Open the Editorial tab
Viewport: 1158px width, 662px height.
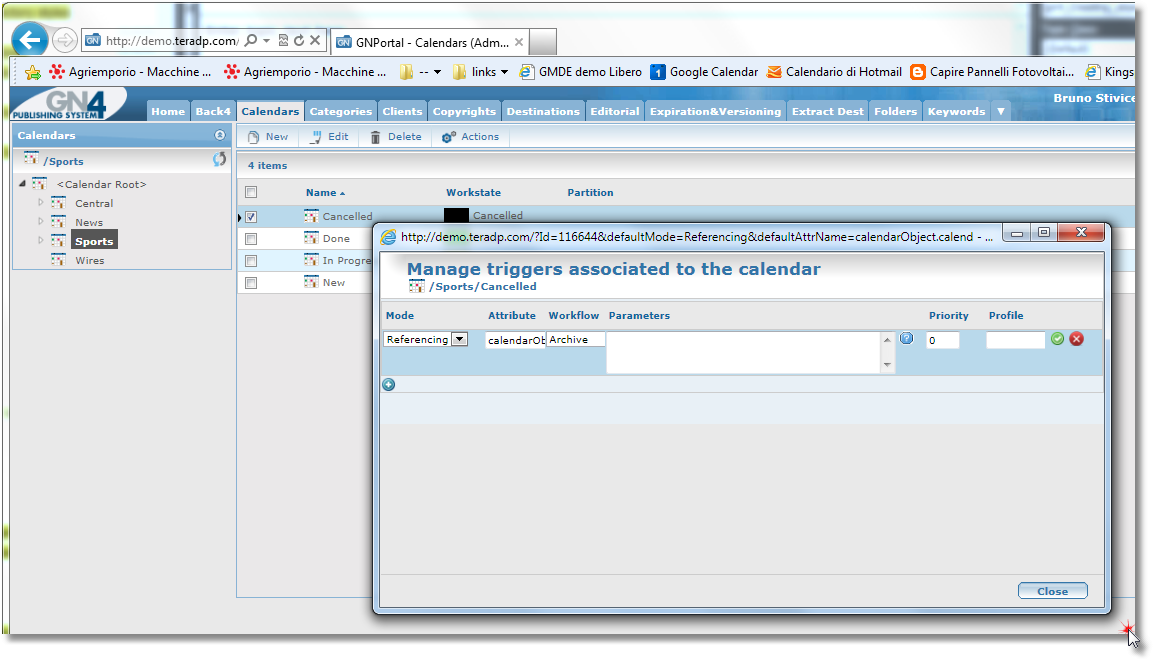614,111
